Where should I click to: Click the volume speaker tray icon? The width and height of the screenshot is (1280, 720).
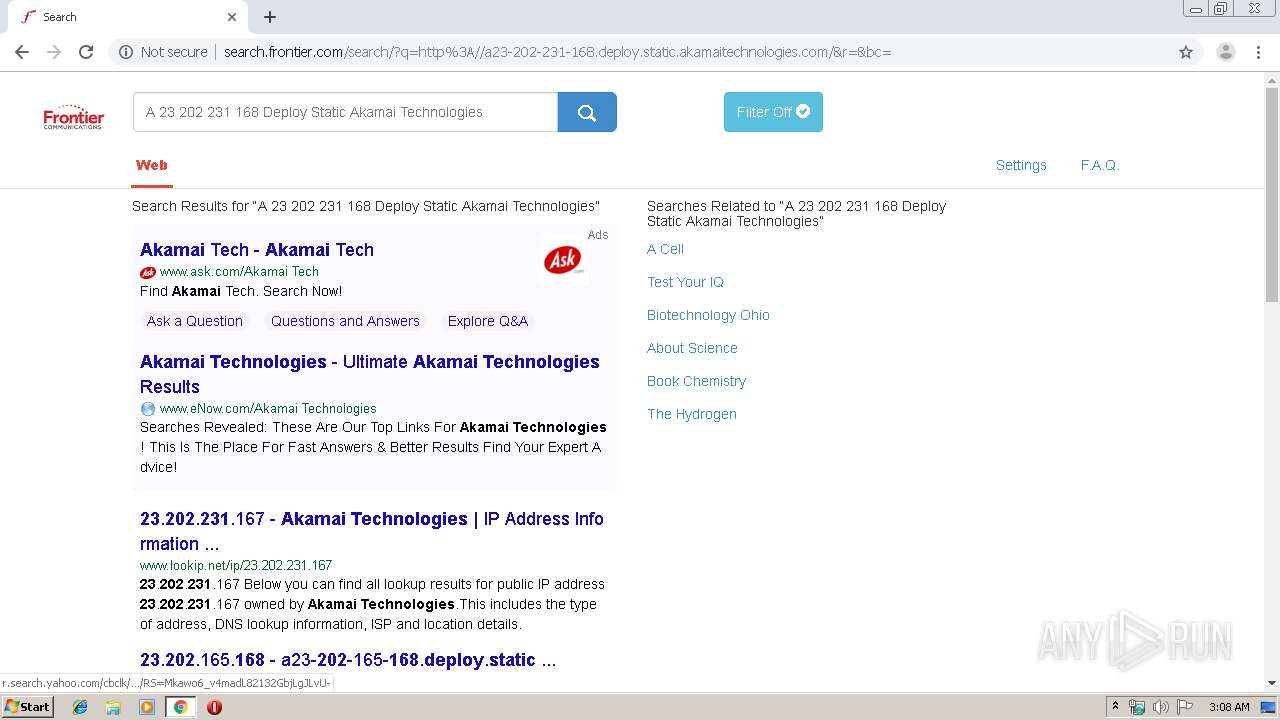(x=1160, y=707)
